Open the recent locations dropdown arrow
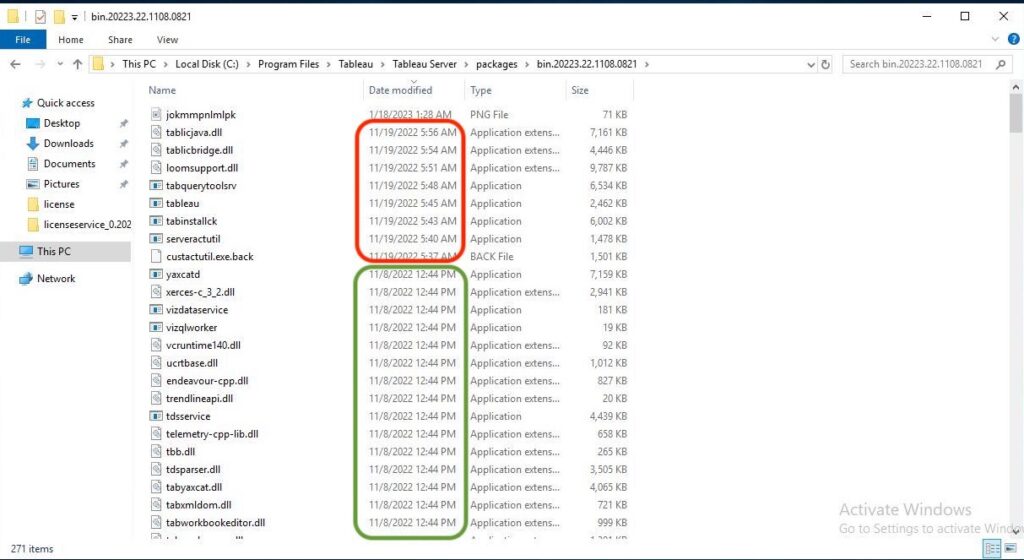This screenshot has width=1024, height=560. pos(60,64)
